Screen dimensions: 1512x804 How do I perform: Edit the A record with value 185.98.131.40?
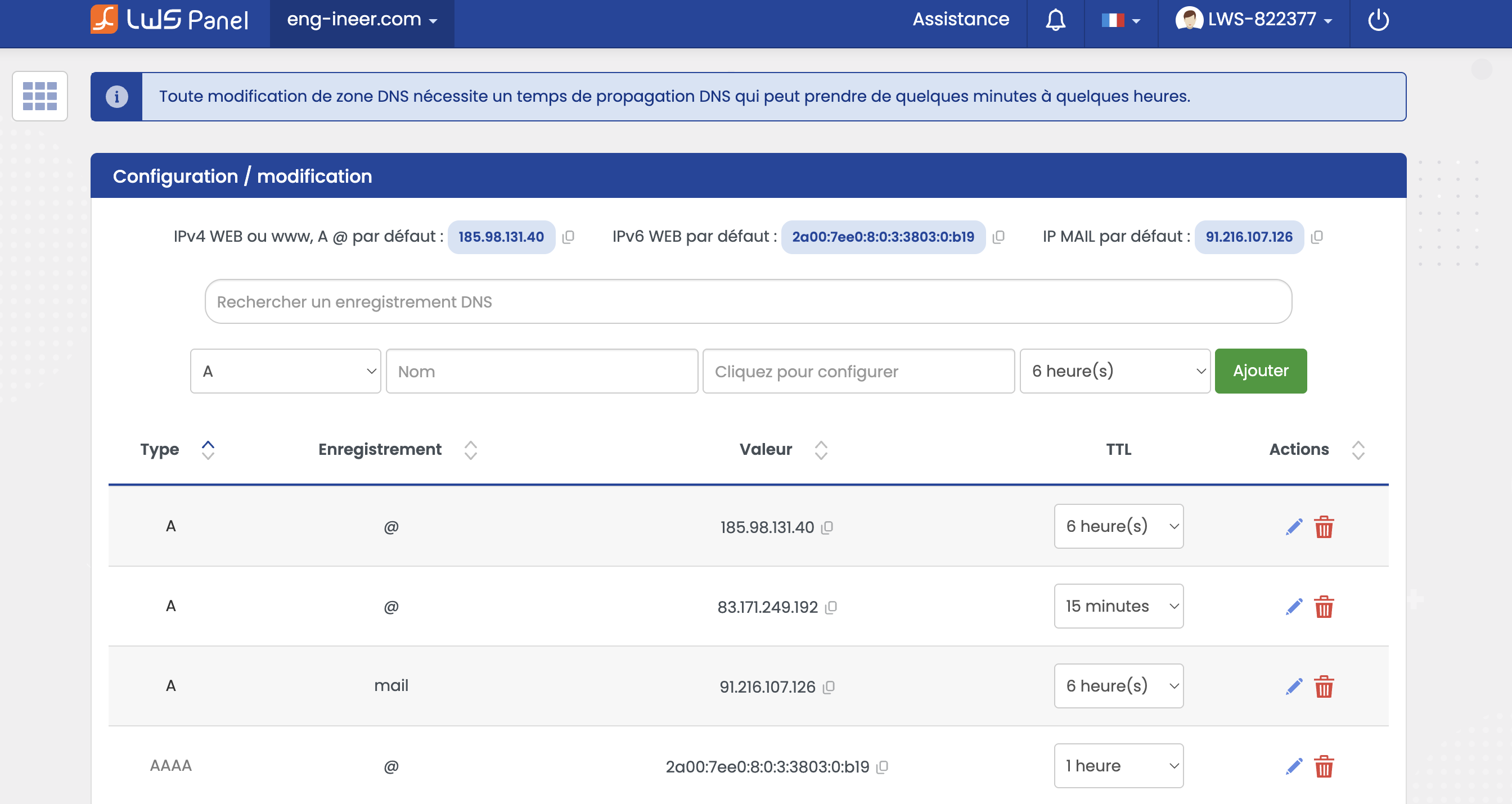coord(1294,526)
